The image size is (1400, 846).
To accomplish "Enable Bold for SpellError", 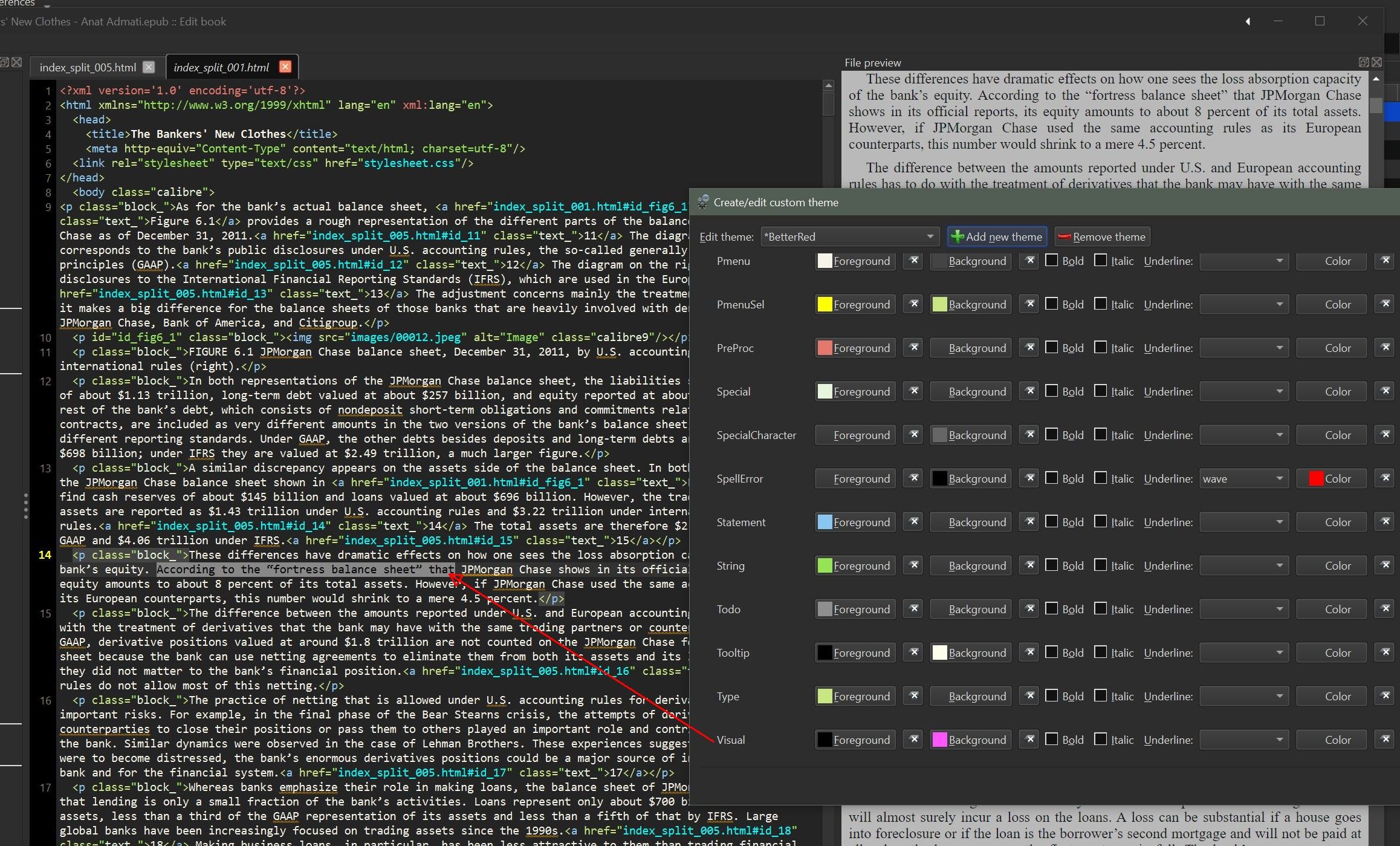I will tap(1052, 478).
